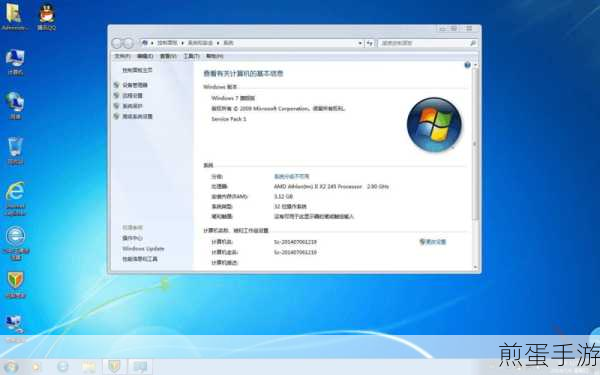Open the Internet Explorer taskbar icon
600x375 pixels.
(x=62, y=367)
